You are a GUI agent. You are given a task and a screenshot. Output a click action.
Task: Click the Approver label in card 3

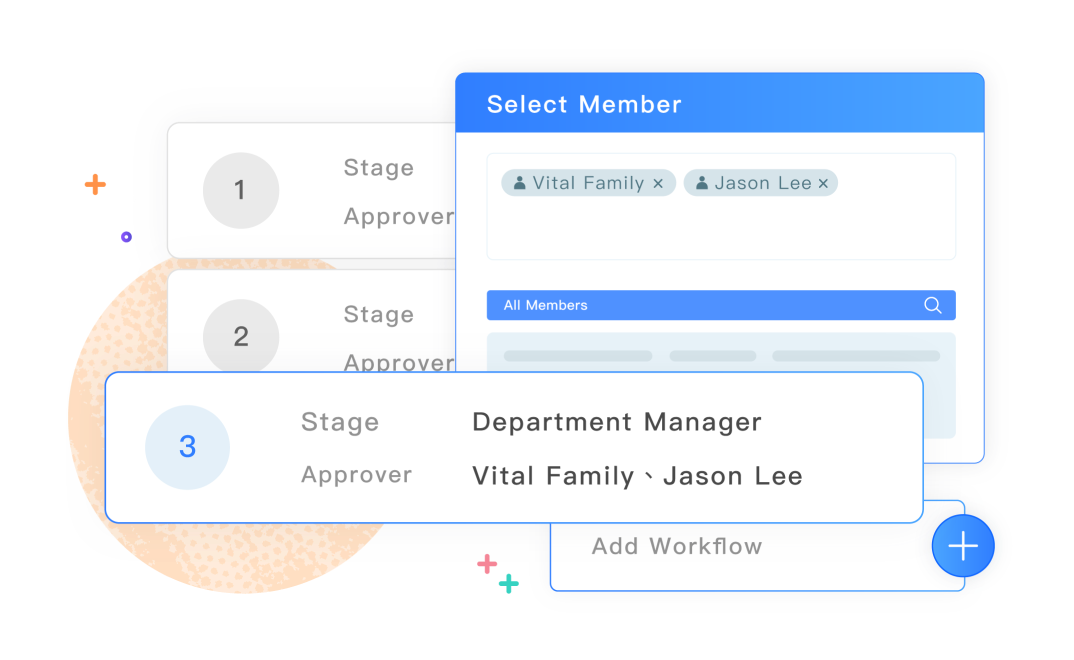357,474
